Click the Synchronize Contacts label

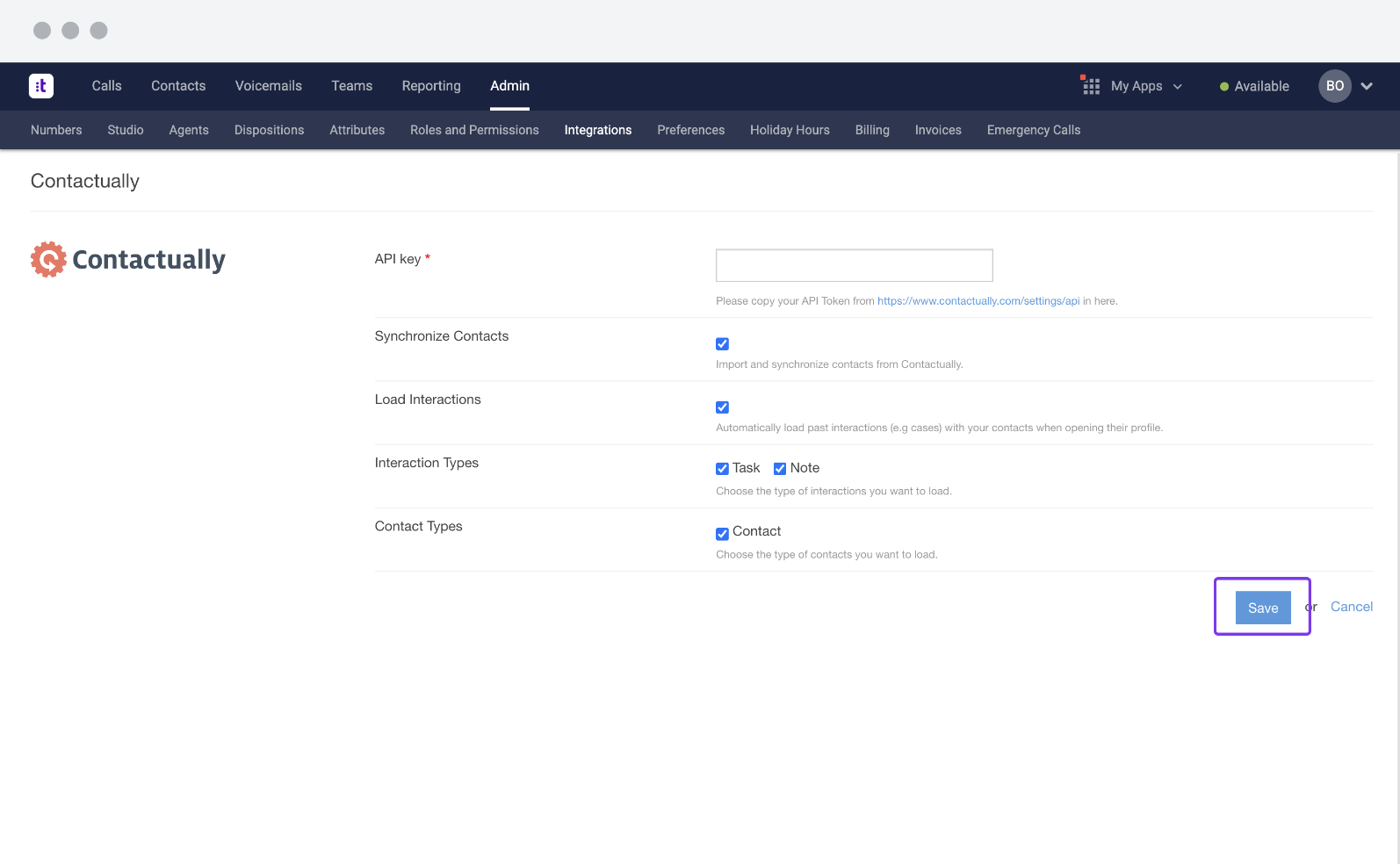(x=442, y=336)
